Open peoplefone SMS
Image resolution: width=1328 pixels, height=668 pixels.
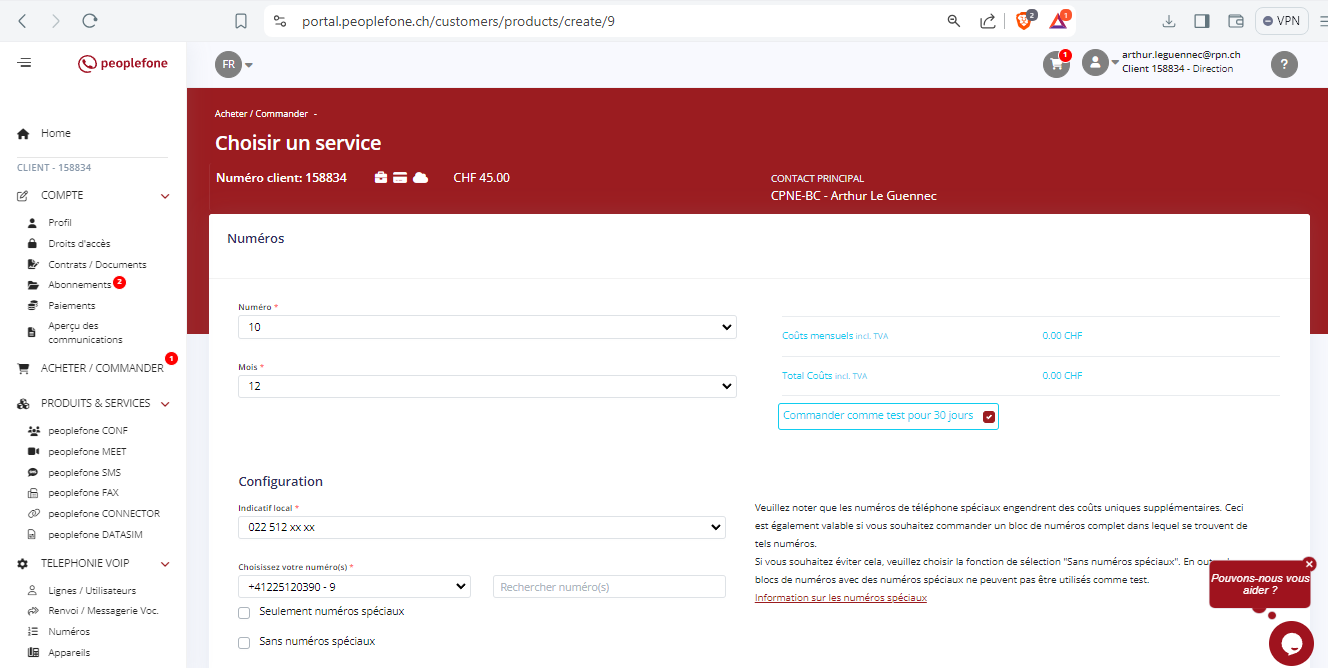(x=84, y=473)
